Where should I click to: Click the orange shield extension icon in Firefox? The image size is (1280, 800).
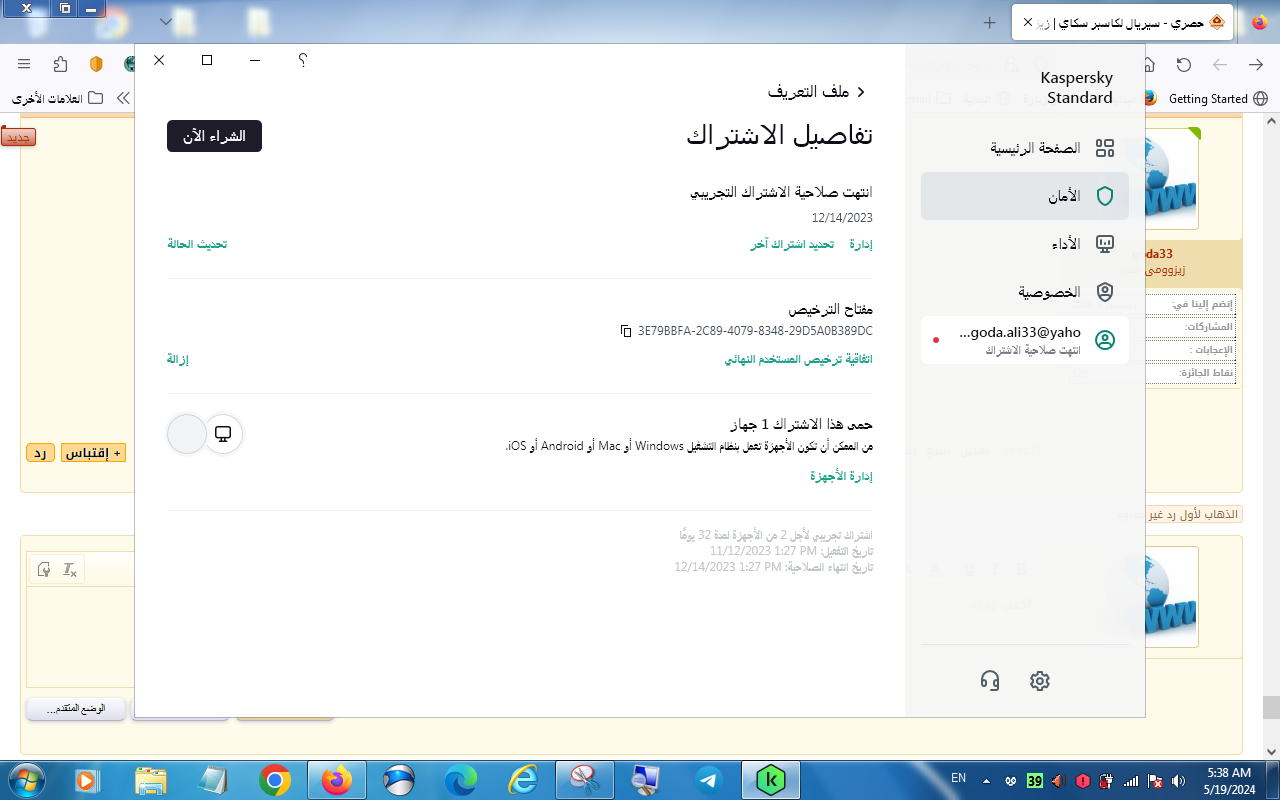coord(96,64)
